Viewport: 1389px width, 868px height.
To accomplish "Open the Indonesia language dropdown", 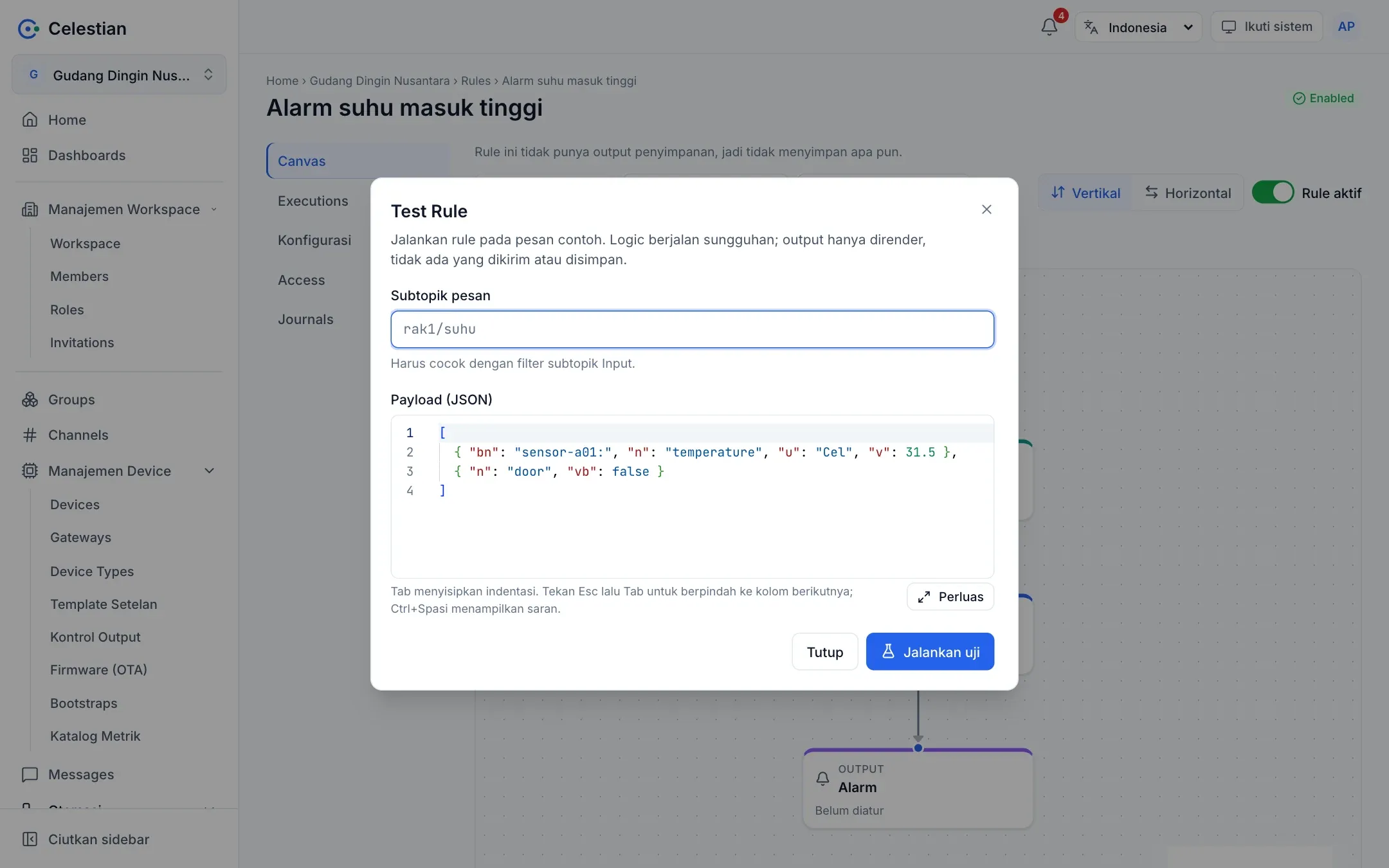I will tap(1138, 27).
